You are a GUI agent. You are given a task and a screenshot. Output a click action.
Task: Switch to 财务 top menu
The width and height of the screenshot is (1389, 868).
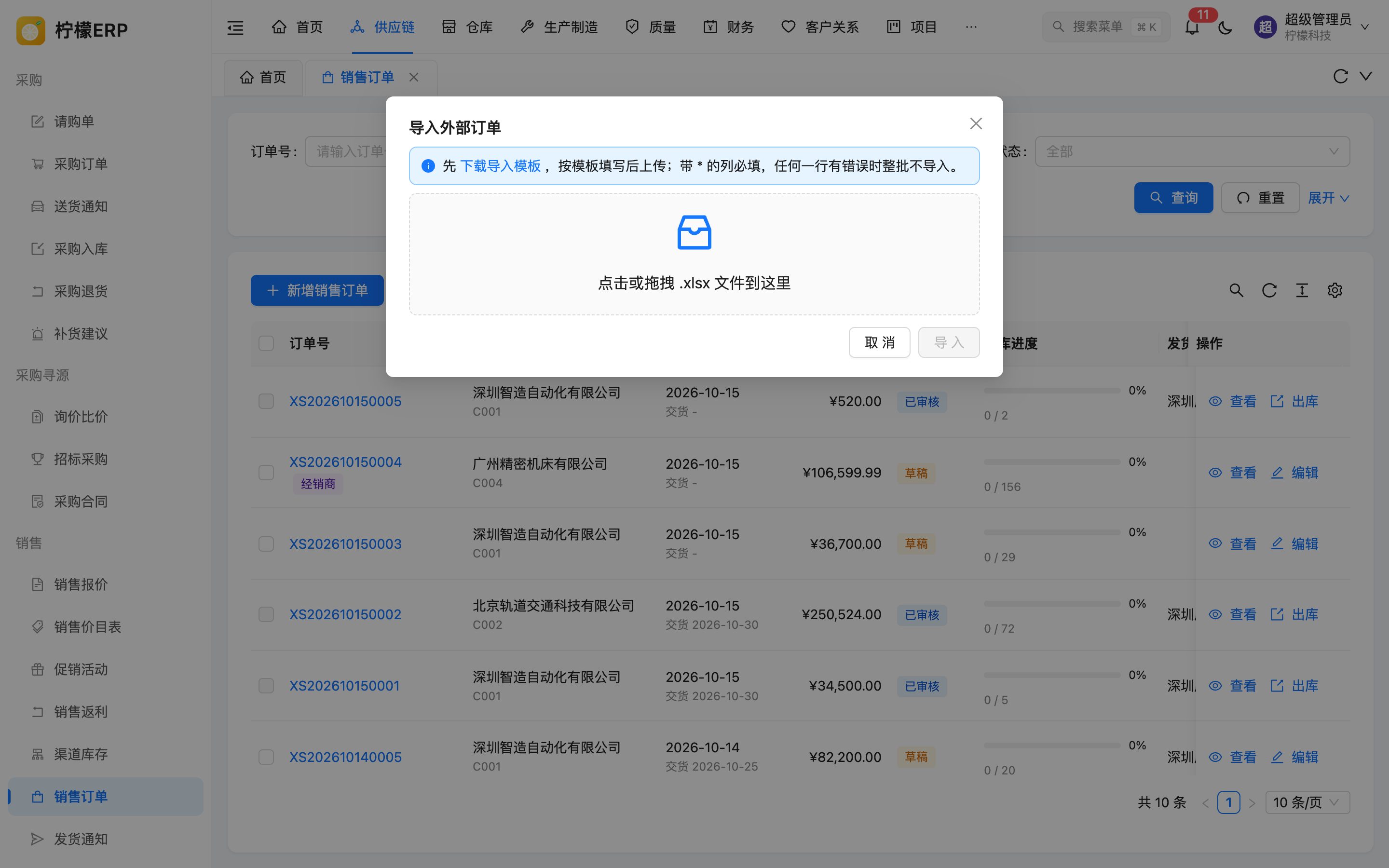[x=728, y=27]
